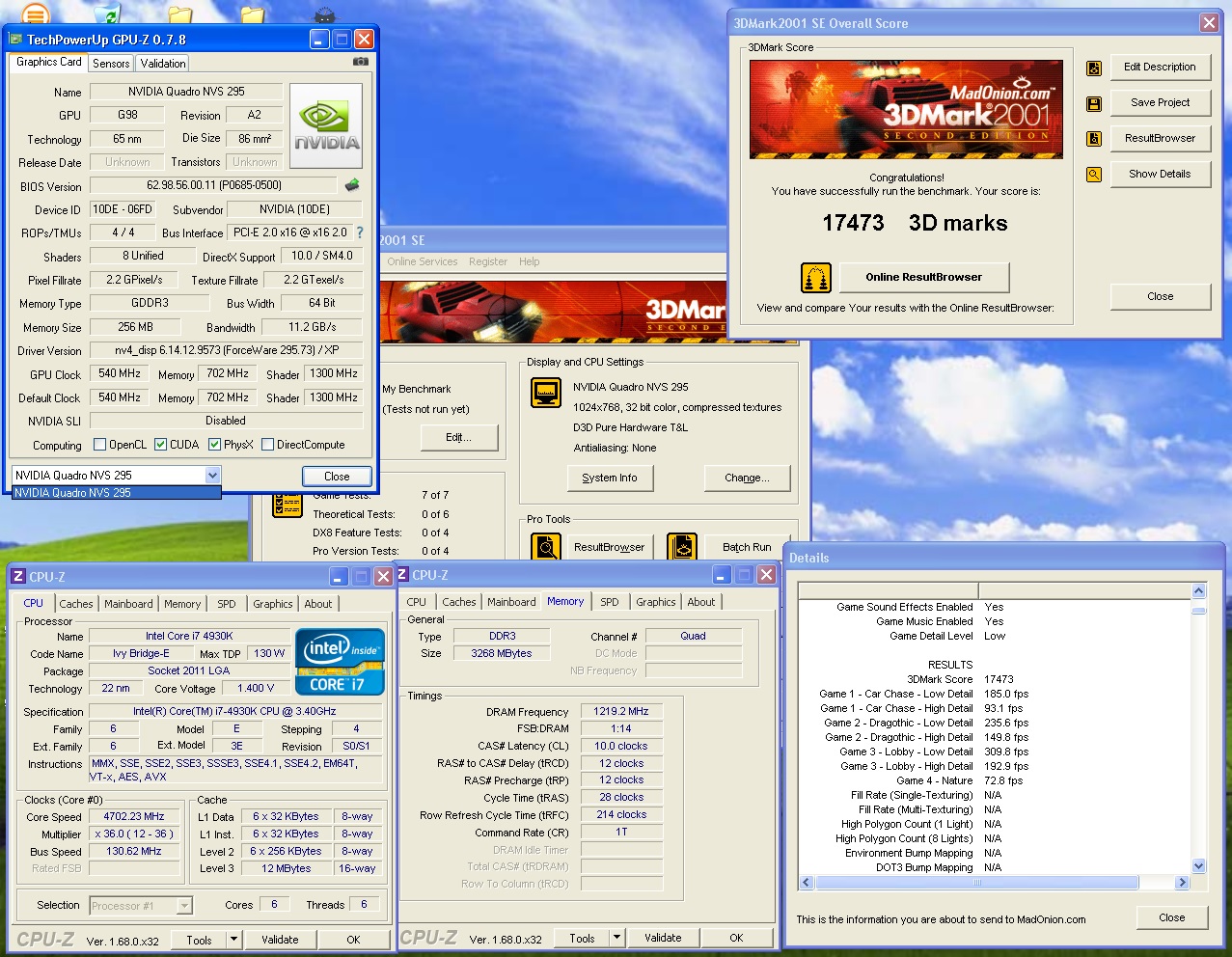Click the Edit... benchmark button

[459, 437]
